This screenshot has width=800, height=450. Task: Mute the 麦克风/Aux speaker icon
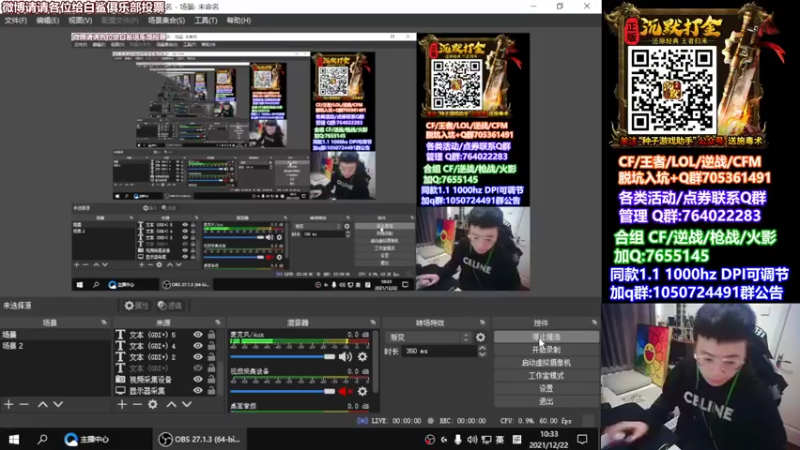click(345, 357)
